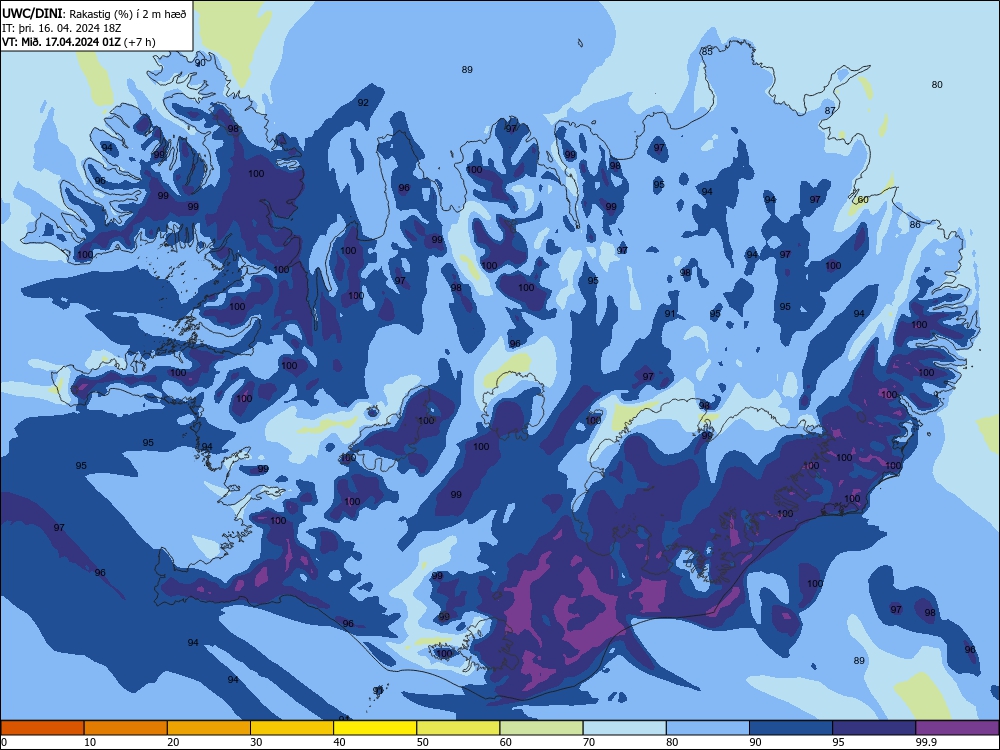Click the dark blue 90–95 legend swatch
The width and height of the screenshot is (1000, 750).
(x=791, y=728)
